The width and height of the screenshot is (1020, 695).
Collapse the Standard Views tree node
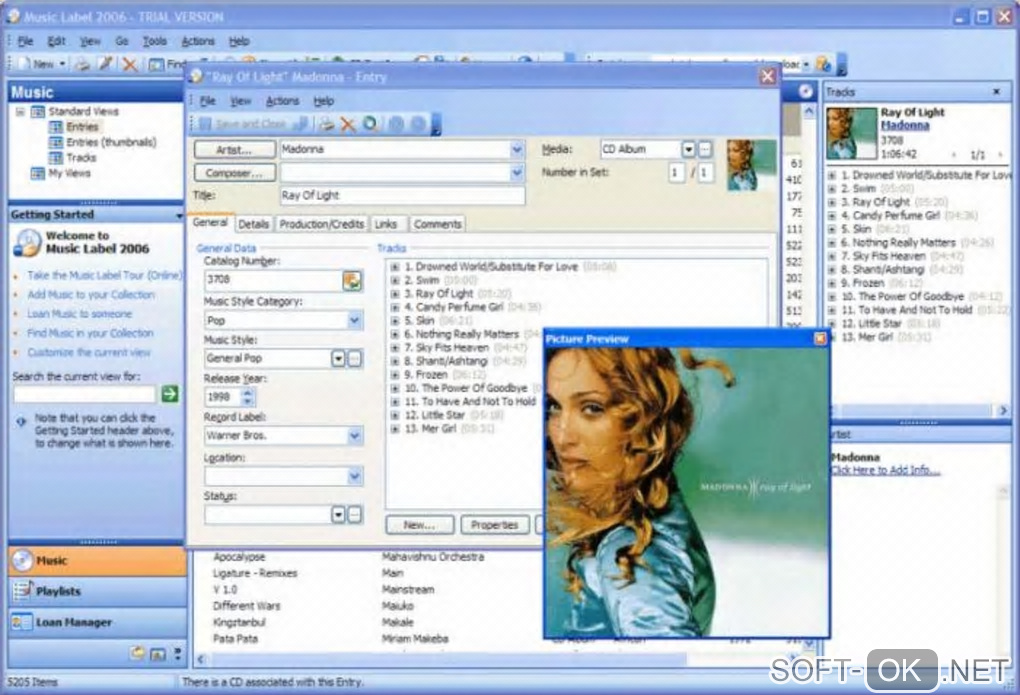[20, 111]
